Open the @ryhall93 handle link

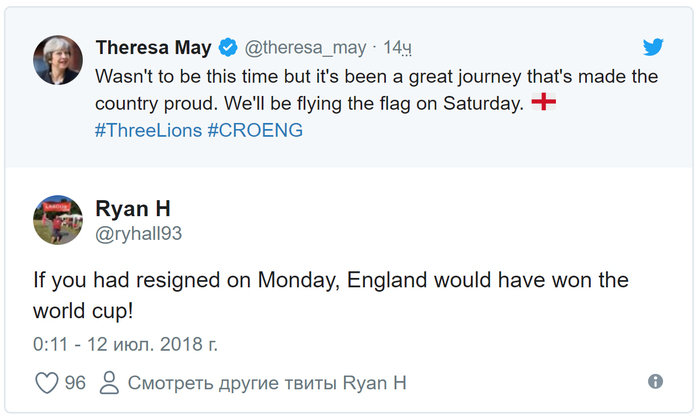pos(138,233)
